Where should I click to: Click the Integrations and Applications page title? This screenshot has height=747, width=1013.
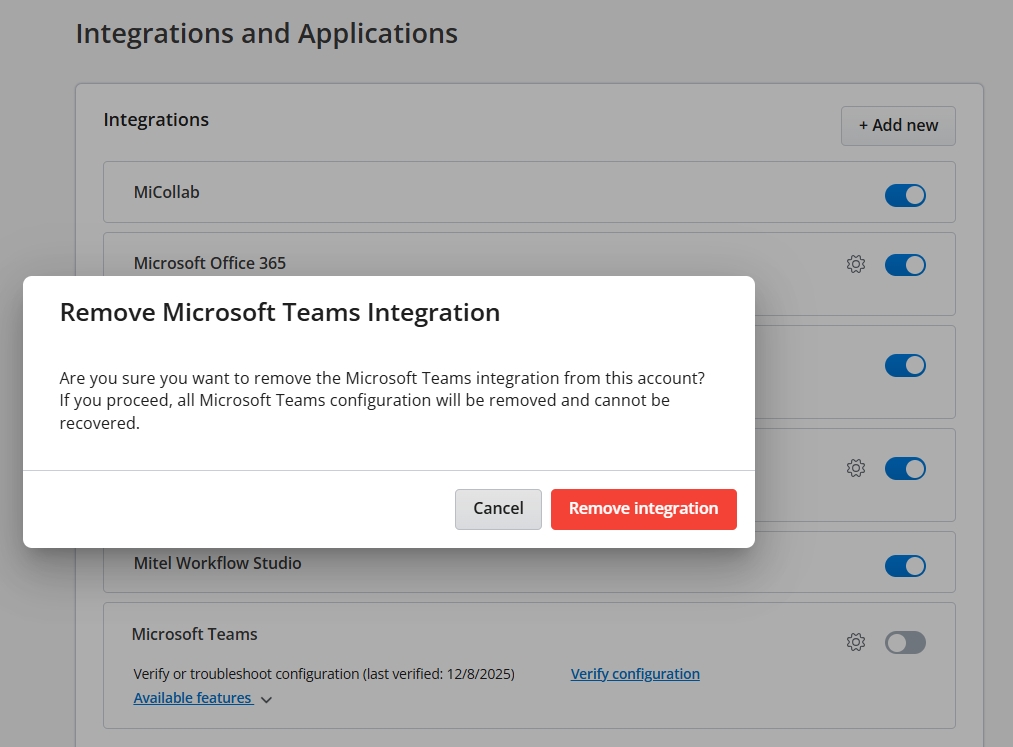(x=267, y=34)
